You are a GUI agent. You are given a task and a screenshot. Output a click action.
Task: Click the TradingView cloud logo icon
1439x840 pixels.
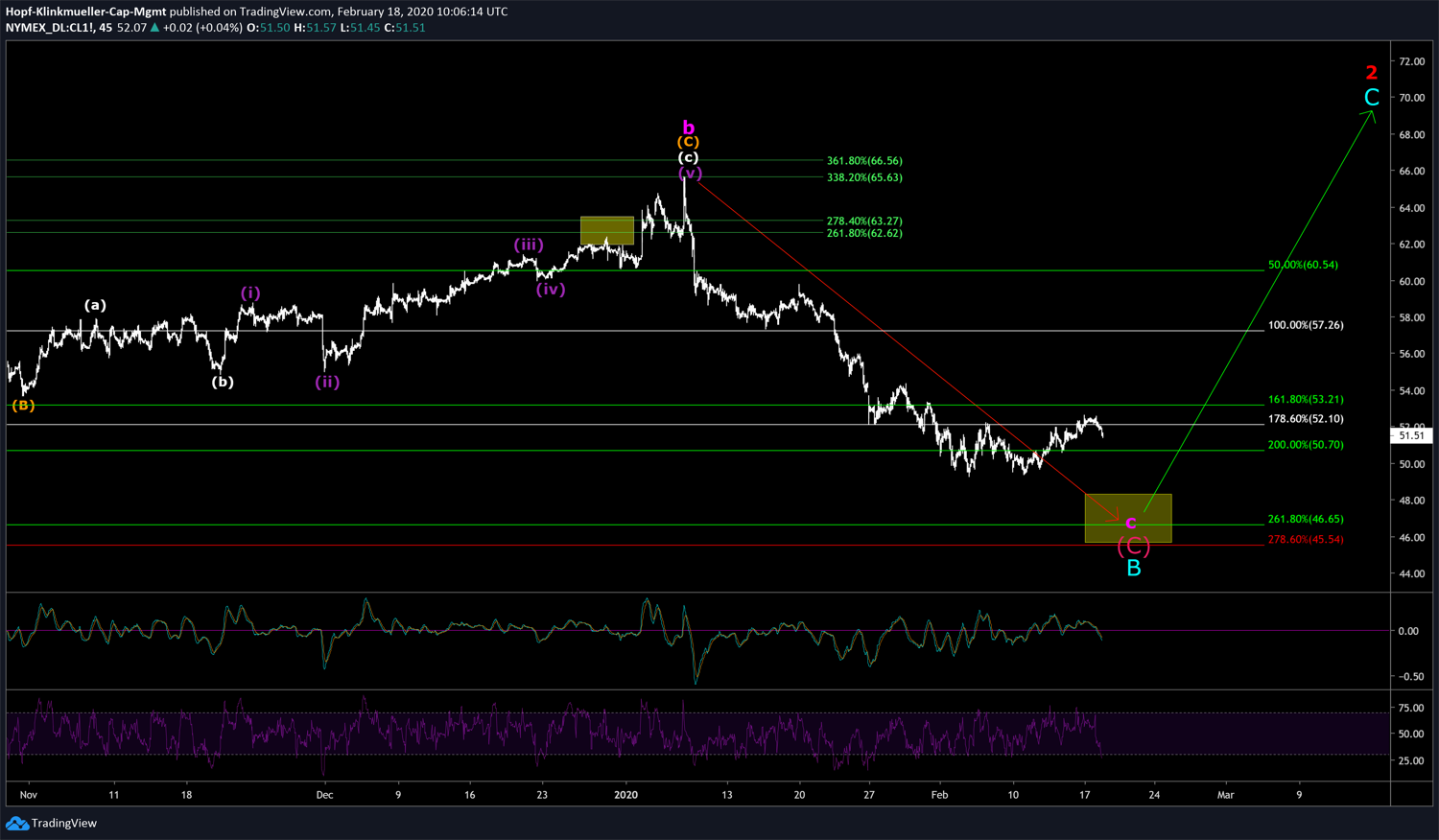tap(17, 824)
